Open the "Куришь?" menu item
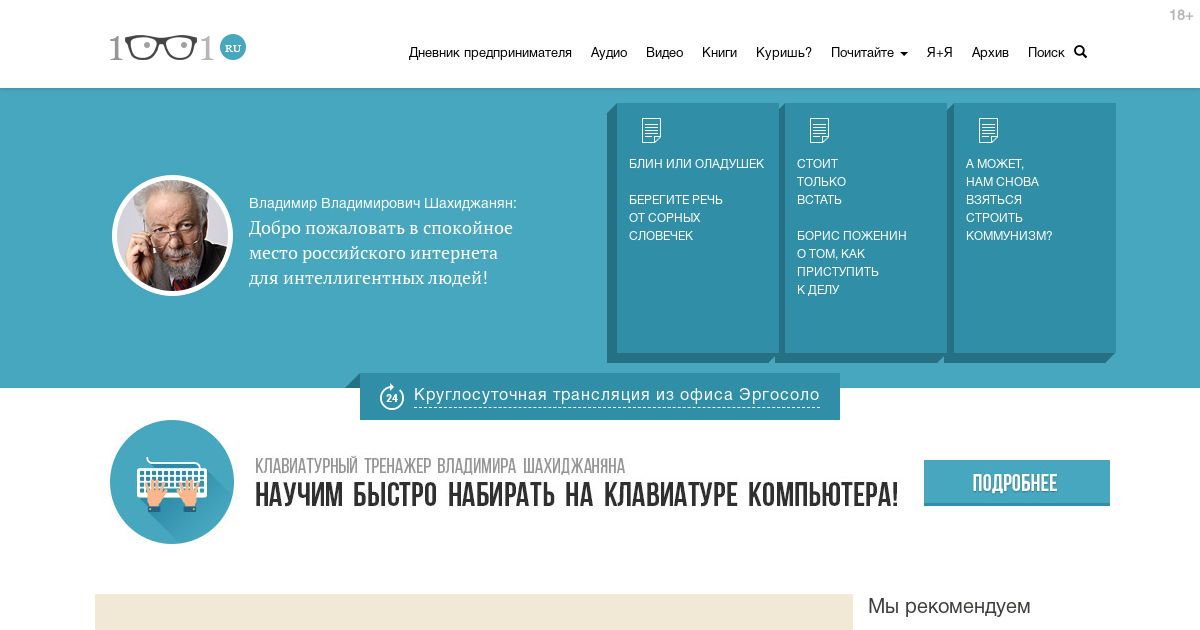Image resolution: width=1200 pixels, height=630 pixels. (x=784, y=53)
